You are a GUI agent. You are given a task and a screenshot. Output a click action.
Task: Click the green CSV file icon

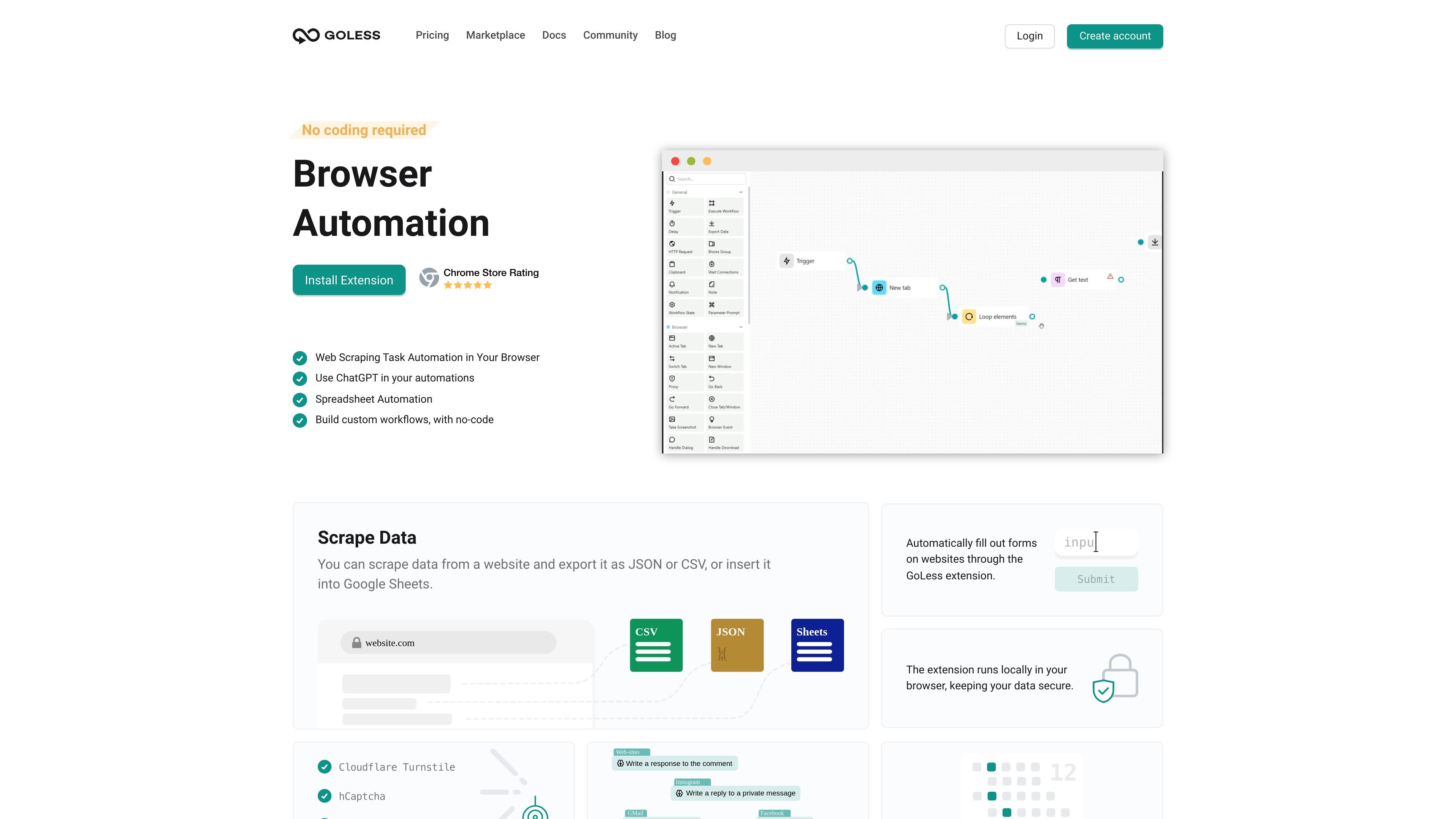coord(656,645)
